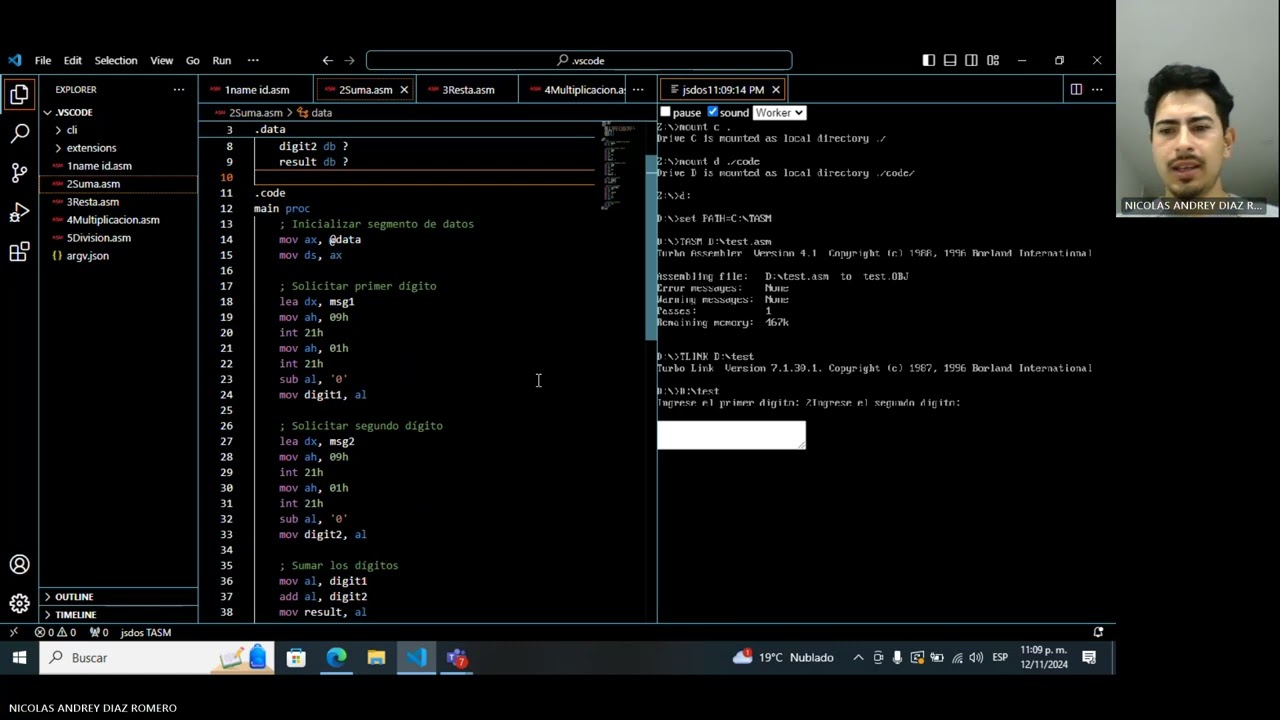The width and height of the screenshot is (1280, 720).
Task: Open the Selection menu
Action: (x=116, y=60)
